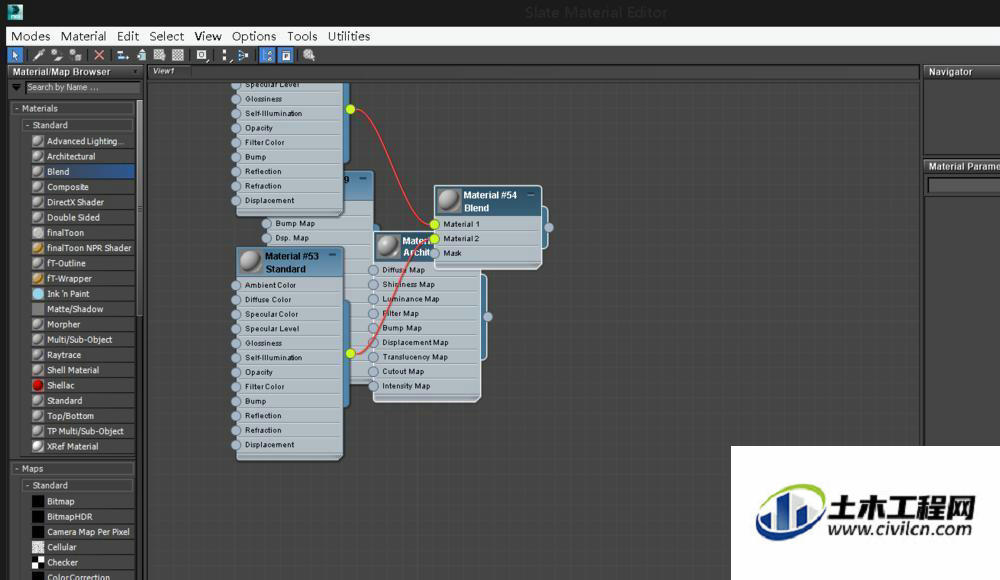The image size is (1000, 580).
Task: Collapse the Material #53 Standard node
Action: coord(332,255)
